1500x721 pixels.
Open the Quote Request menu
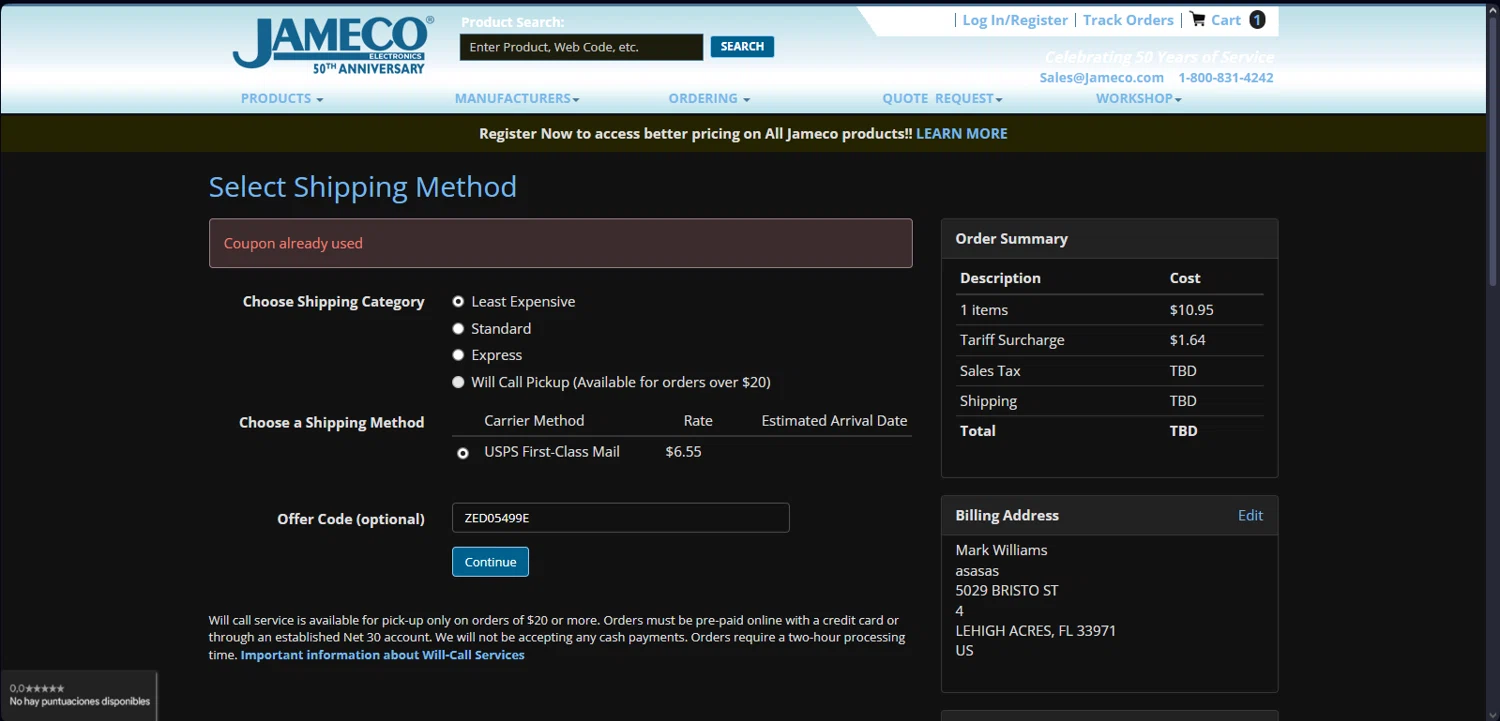941,98
